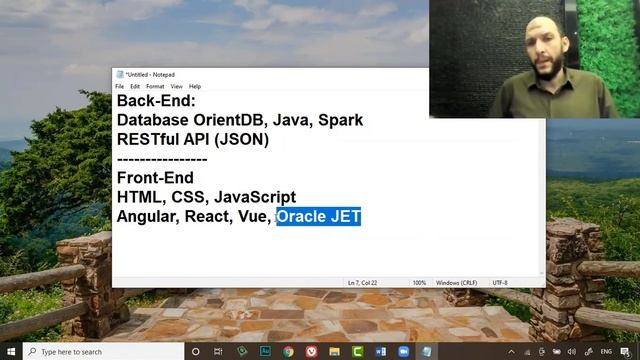Click 'Ln 7, Col 22' in the status bar
640x360 pixels.
click(362, 282)
